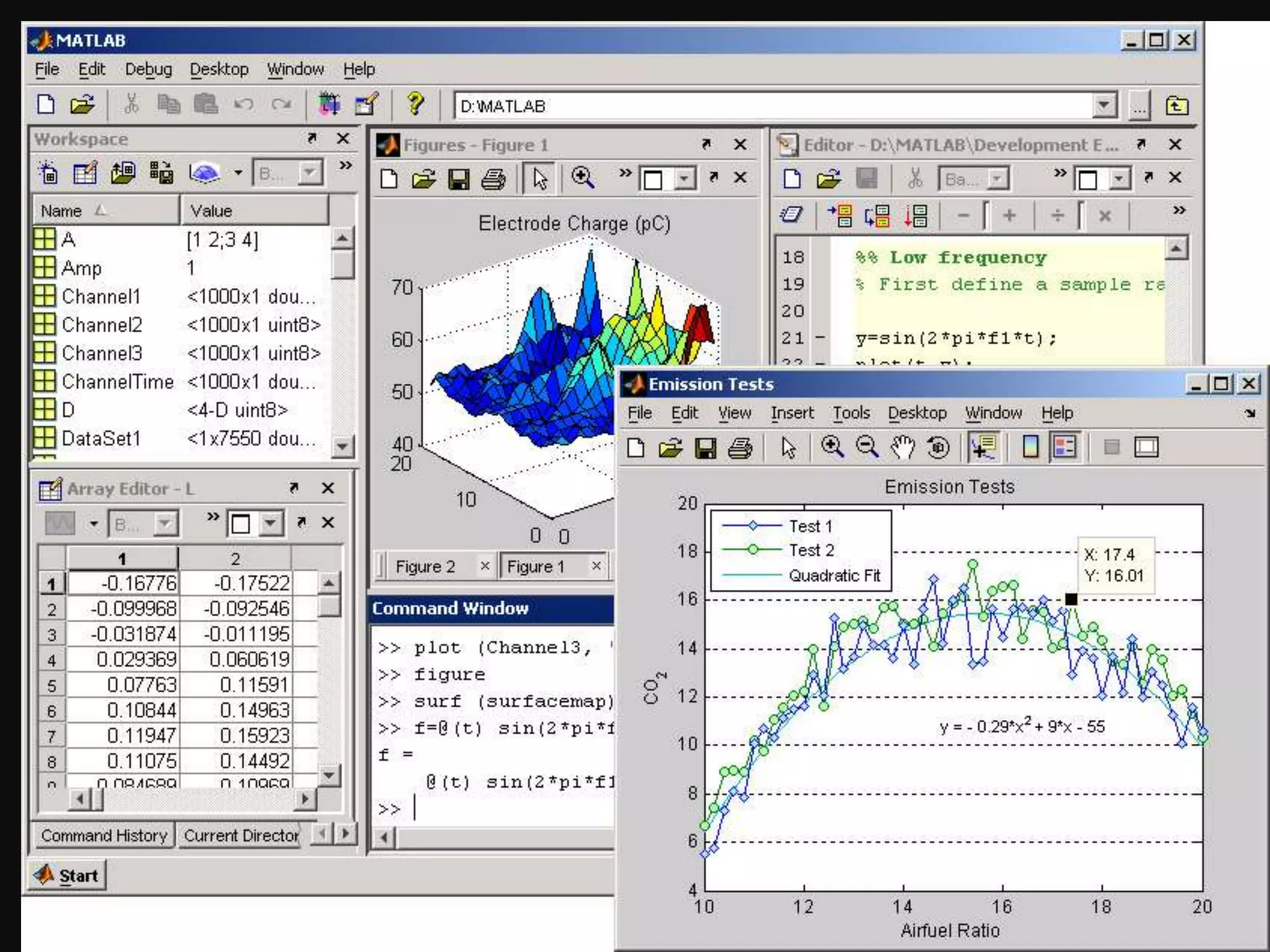Switch to the Figure 2 tab
Screen dimensions: 1270x952
[425, 566]
